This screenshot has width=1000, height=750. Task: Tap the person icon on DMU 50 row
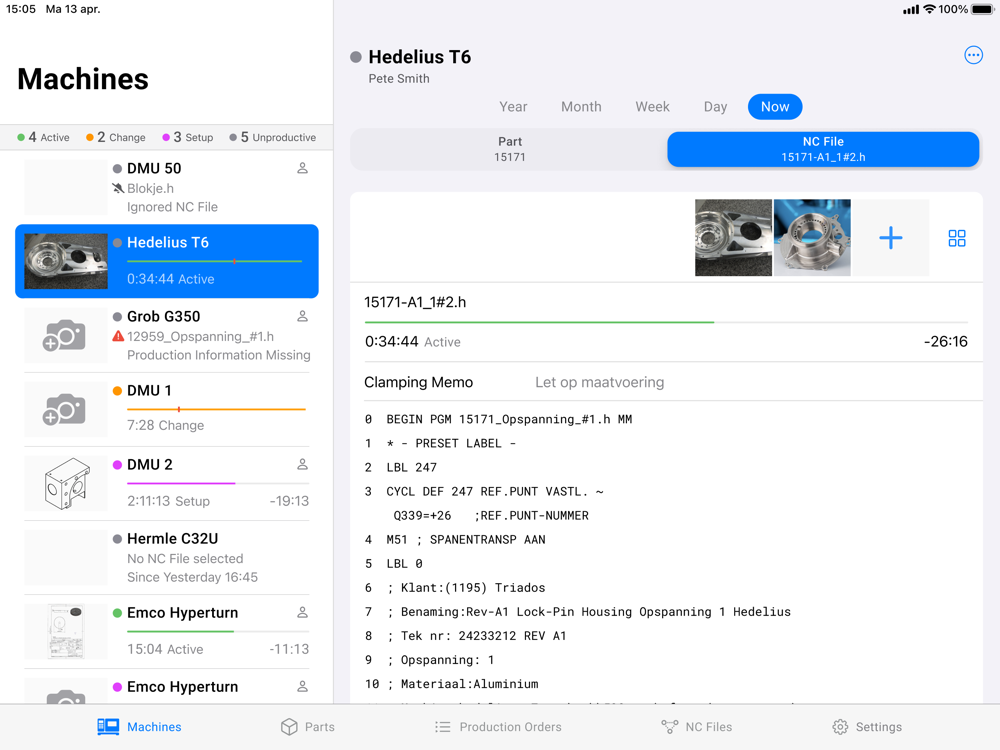pyautogui.click(x=302, y=168)
